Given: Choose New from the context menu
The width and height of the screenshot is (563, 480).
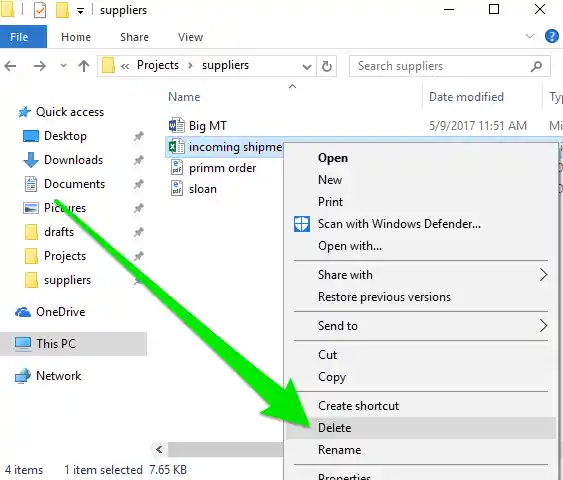Looking at the screenshot, I should 330,180.
